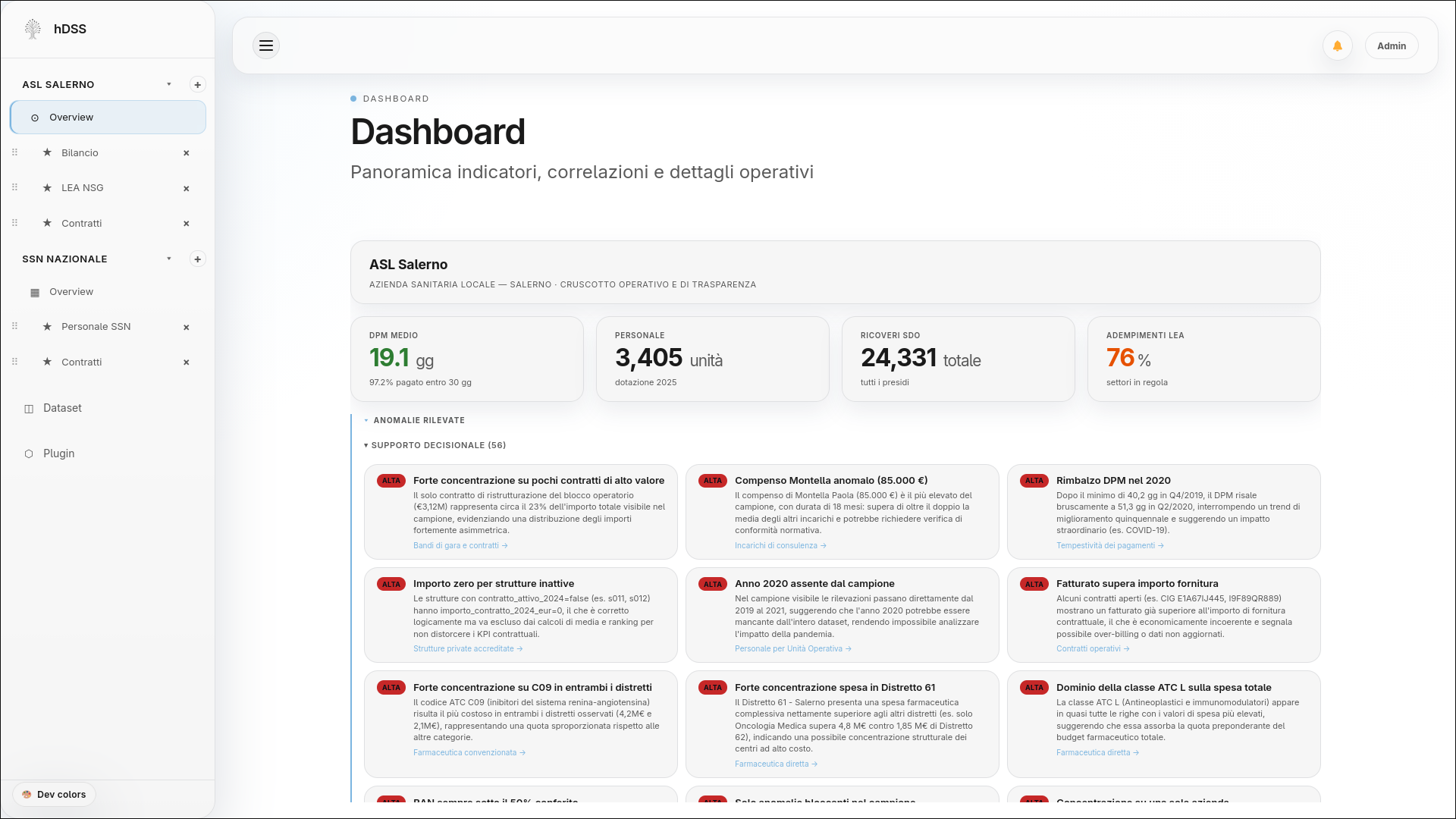Open notifications bell
This screenshot has width=1456, height=819.
pyautogui.click(x=1338, y=45)
